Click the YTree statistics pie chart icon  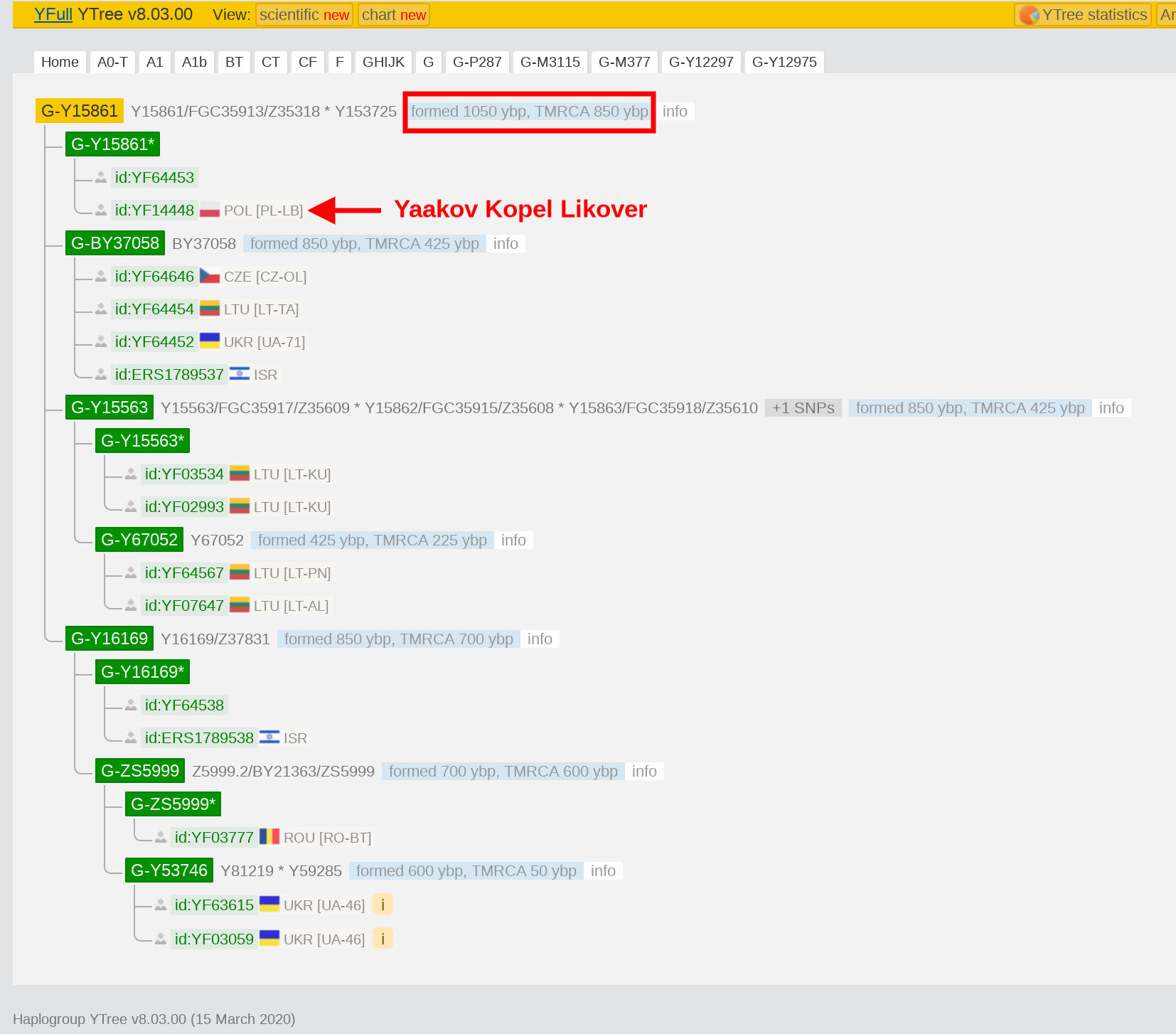pos(1029,15)
